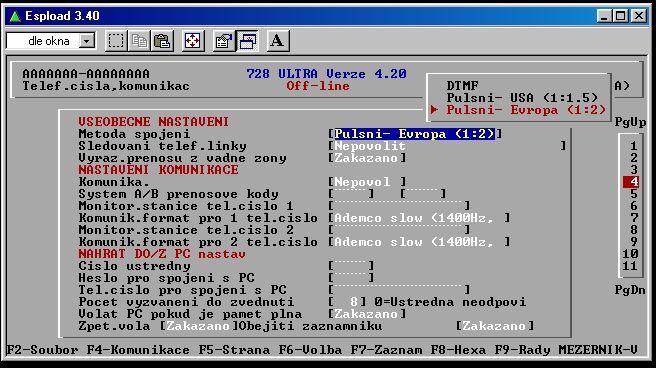Choose Pulsni- USA (1:1.5) option
The width and height of the screenshot is (656, 368).
(x=522, y=98)
